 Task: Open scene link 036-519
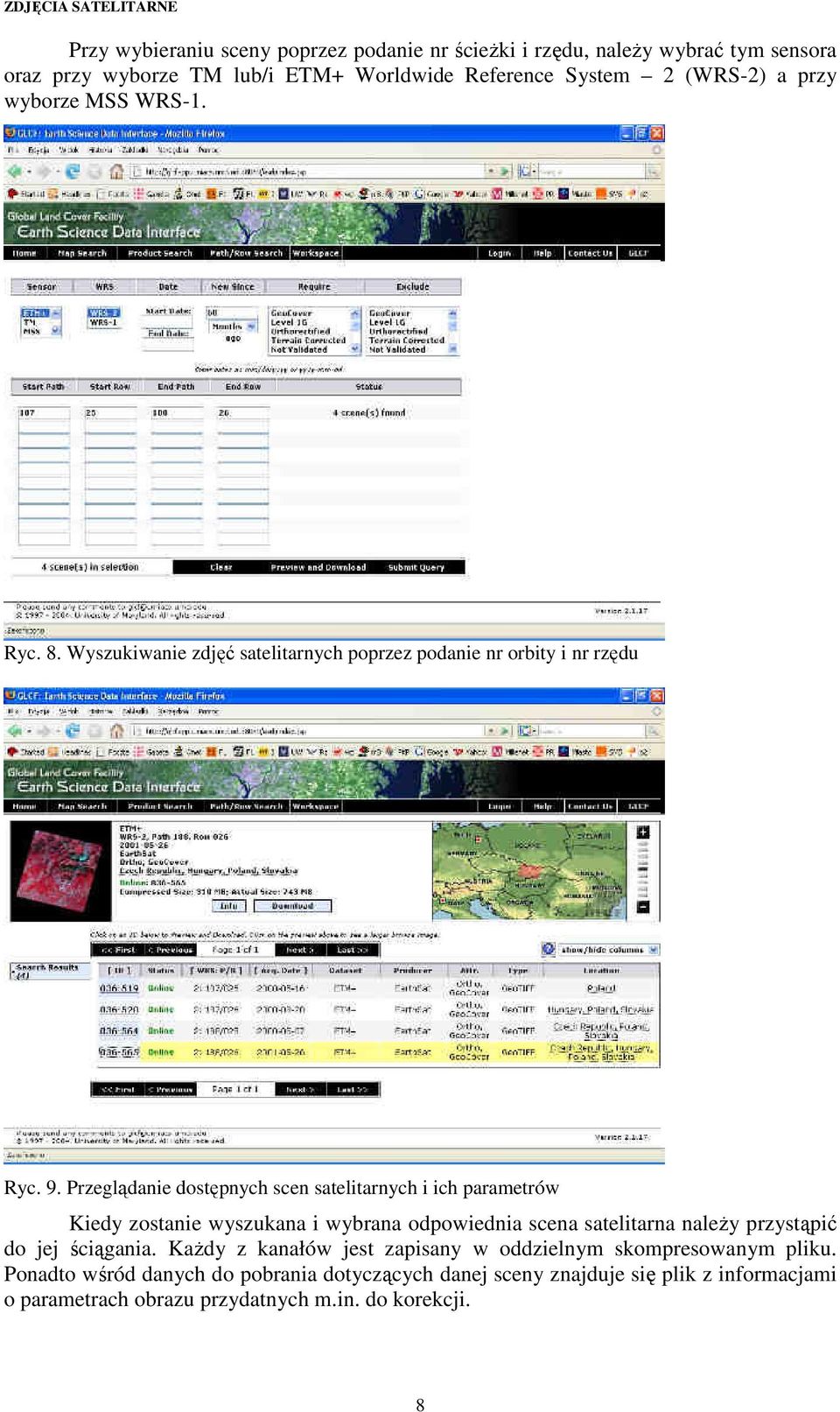click(119, 988)
